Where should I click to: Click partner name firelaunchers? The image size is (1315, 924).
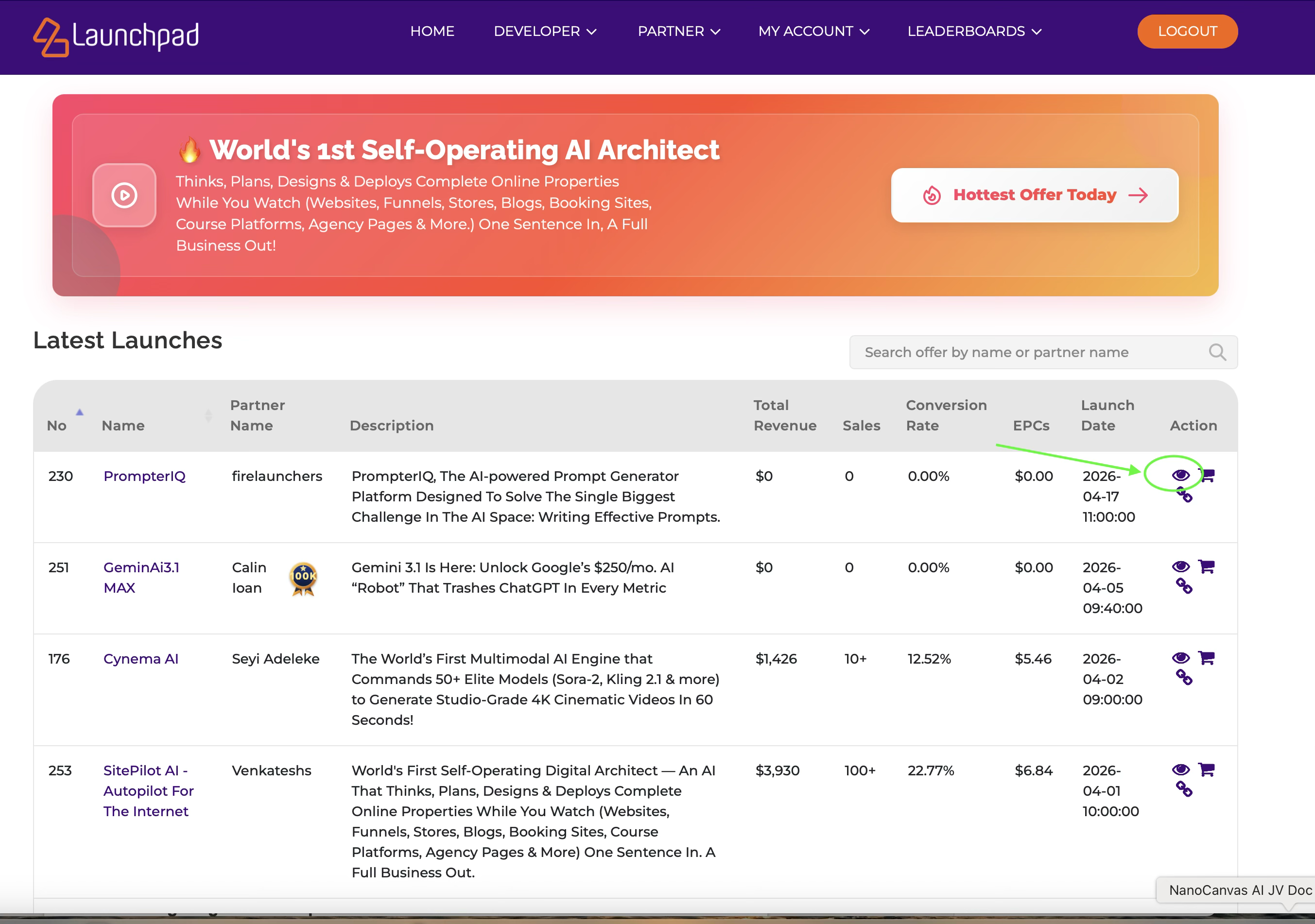pos(277,476)
